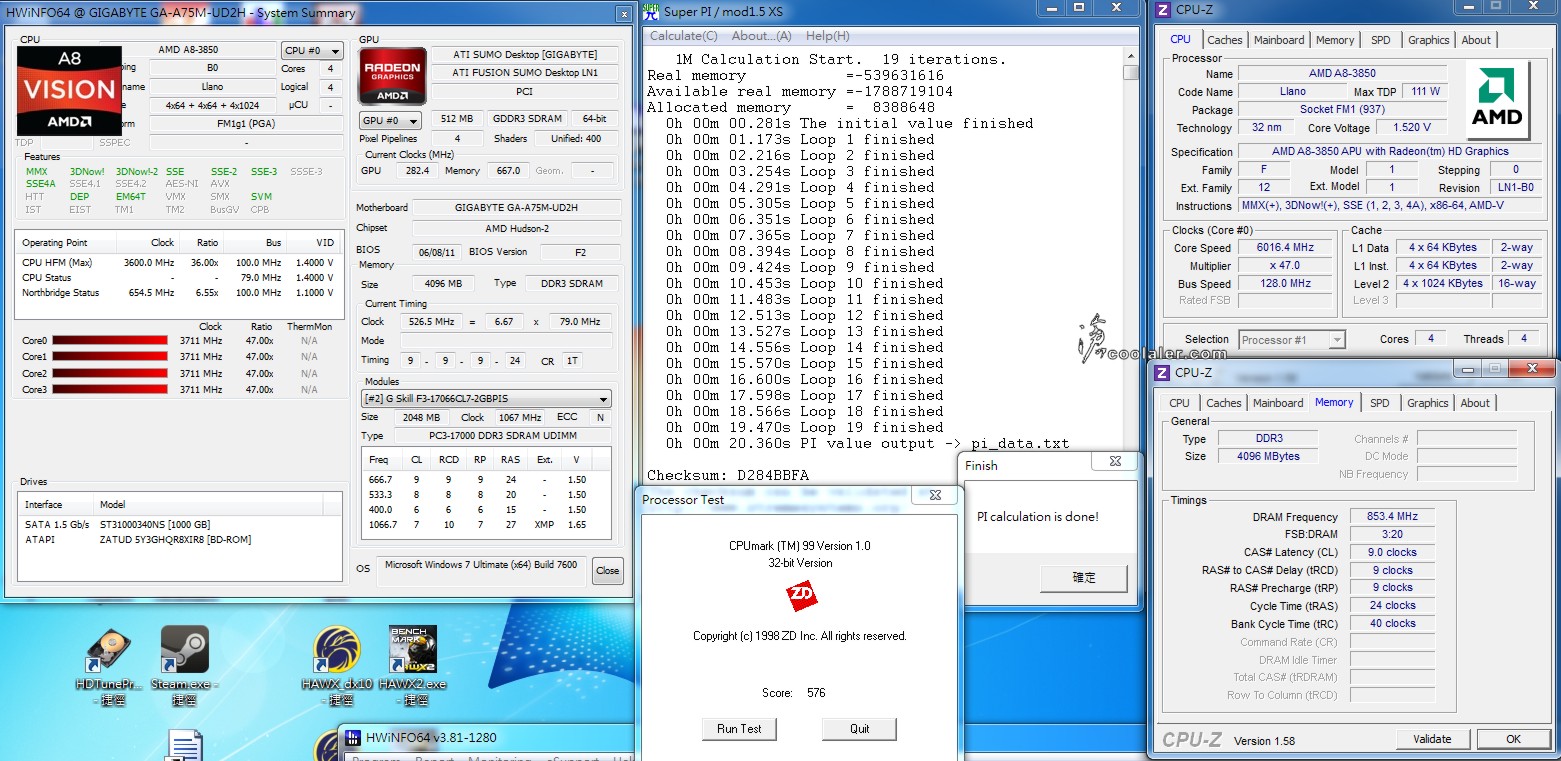Click the CPU-Z title icon in the CPU window
1561x761 pixels.
1162,10
